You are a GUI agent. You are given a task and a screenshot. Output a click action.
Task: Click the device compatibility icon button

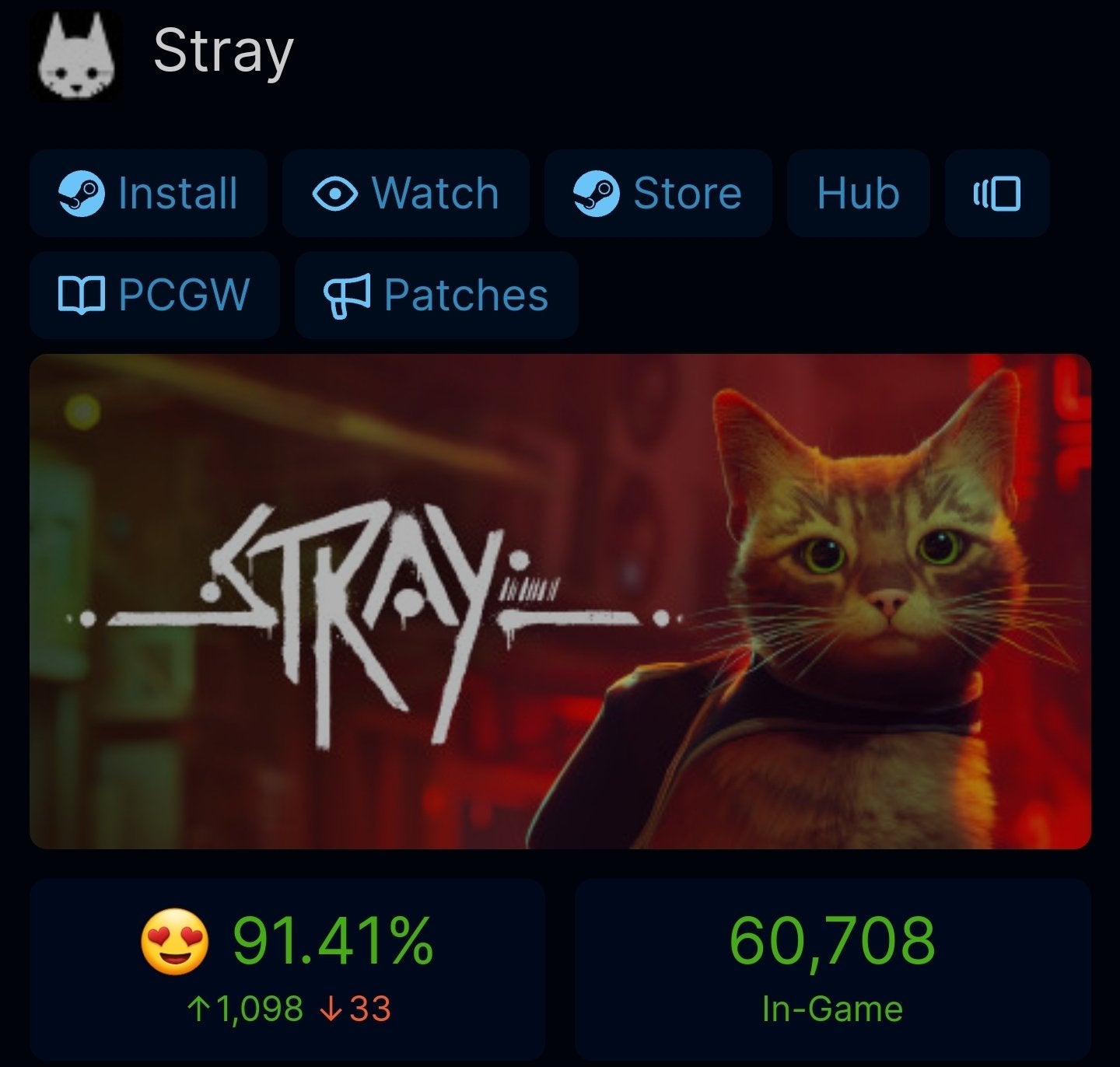coord(997,194)
